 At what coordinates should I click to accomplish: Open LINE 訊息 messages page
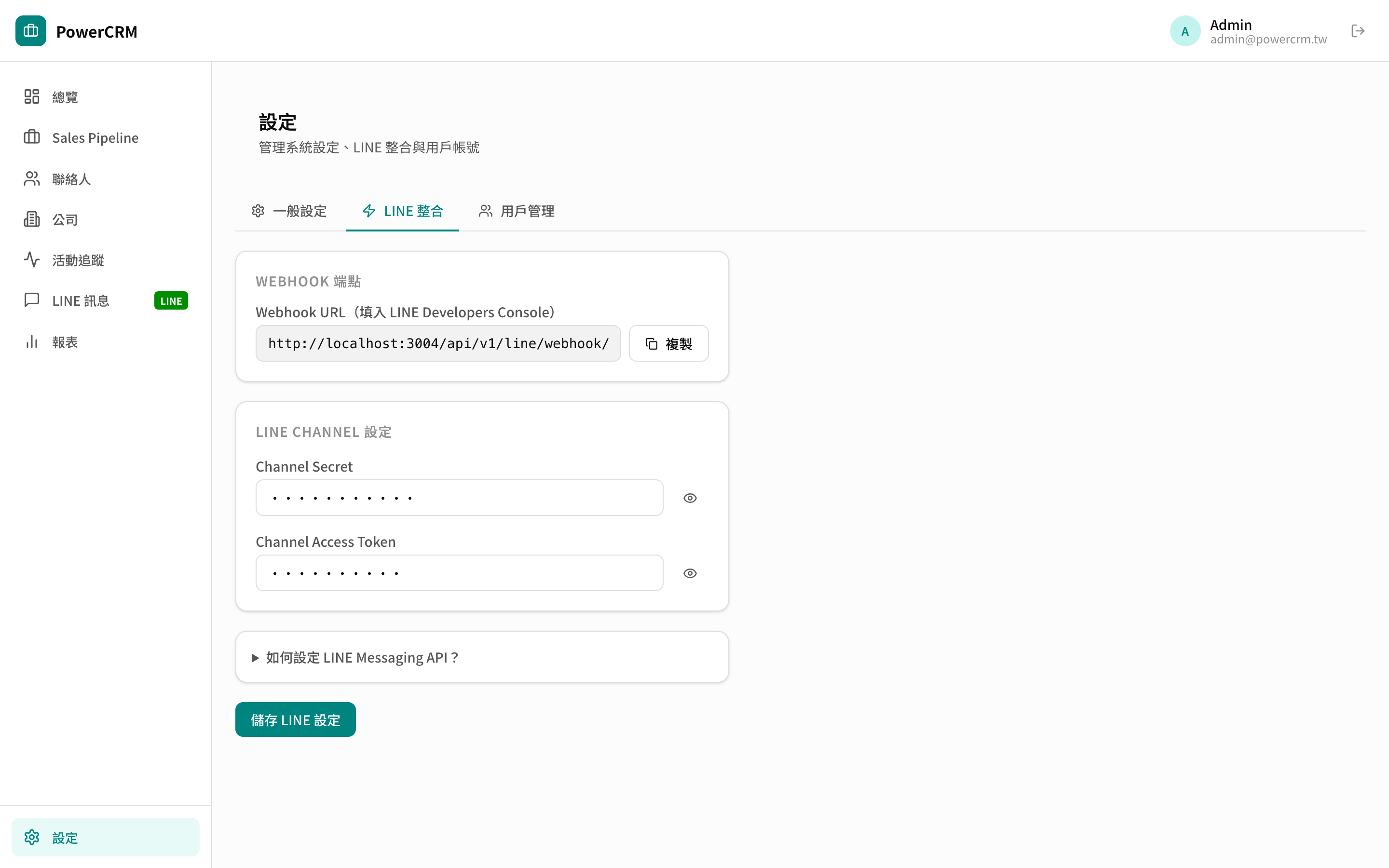point(81,301)
